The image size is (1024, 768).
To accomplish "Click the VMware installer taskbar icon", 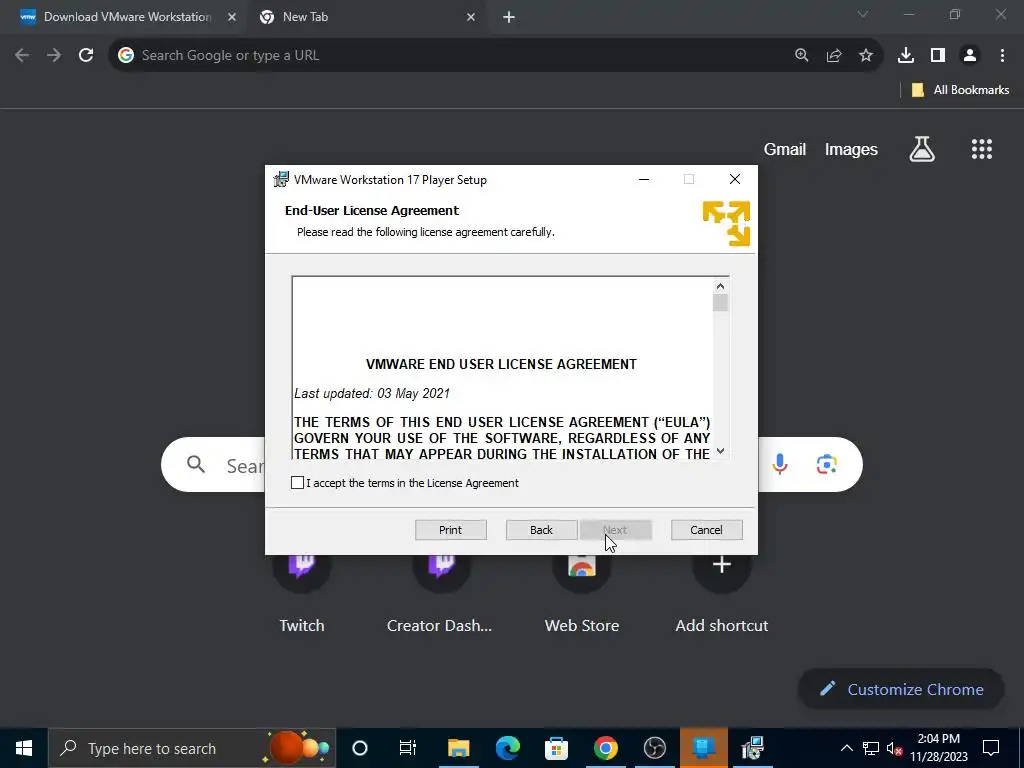I will click(x=752, y=748).
